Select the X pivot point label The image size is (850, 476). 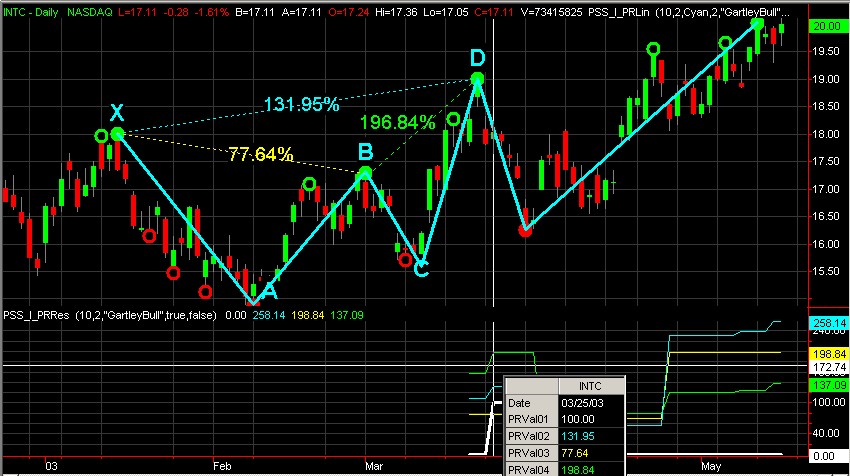117,113
